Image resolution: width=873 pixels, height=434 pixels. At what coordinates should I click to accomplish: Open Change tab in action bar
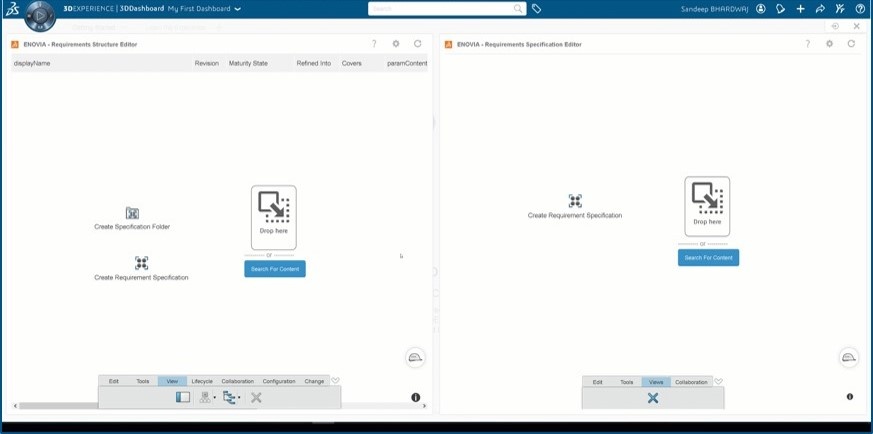314,381
